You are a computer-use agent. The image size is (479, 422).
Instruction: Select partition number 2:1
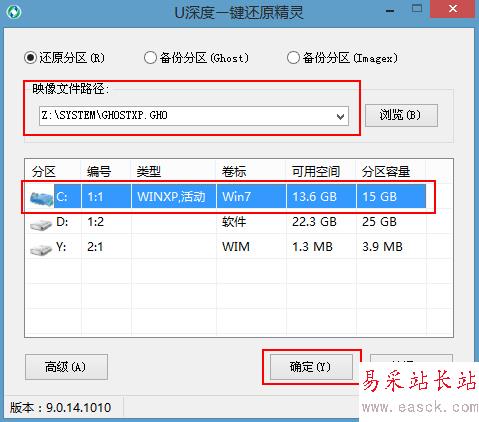[95, 247]
